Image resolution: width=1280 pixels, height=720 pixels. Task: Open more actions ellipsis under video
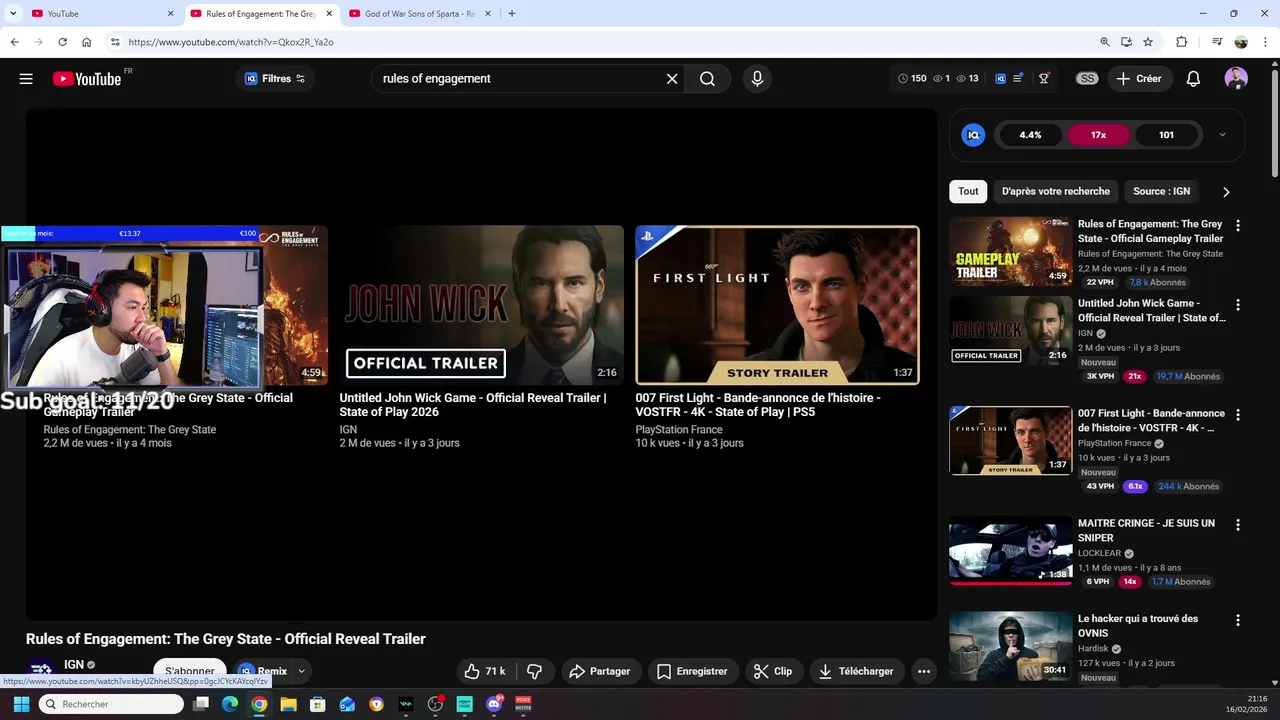[924, 671]
